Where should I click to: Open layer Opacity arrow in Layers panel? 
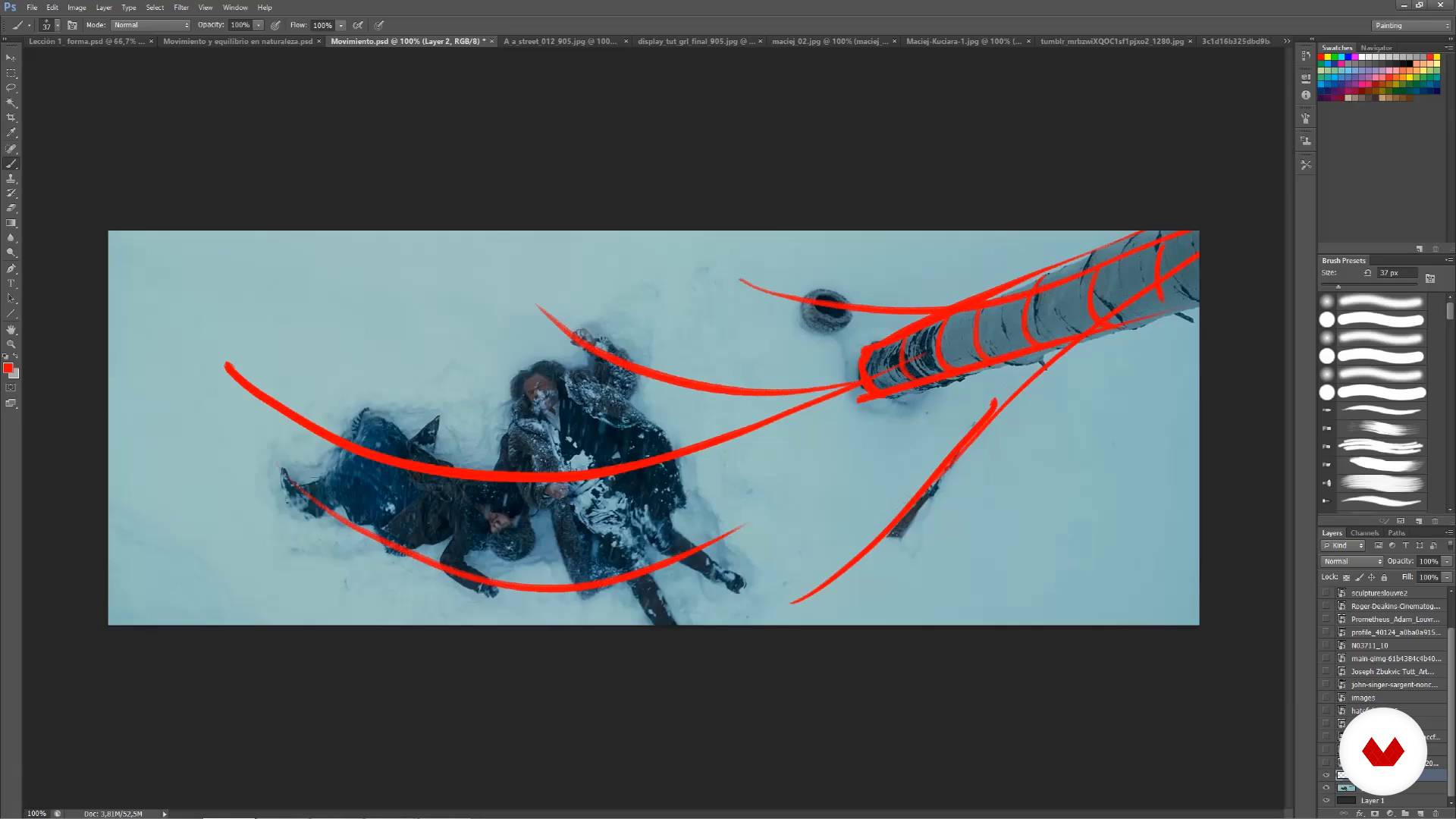point(1447,561)
